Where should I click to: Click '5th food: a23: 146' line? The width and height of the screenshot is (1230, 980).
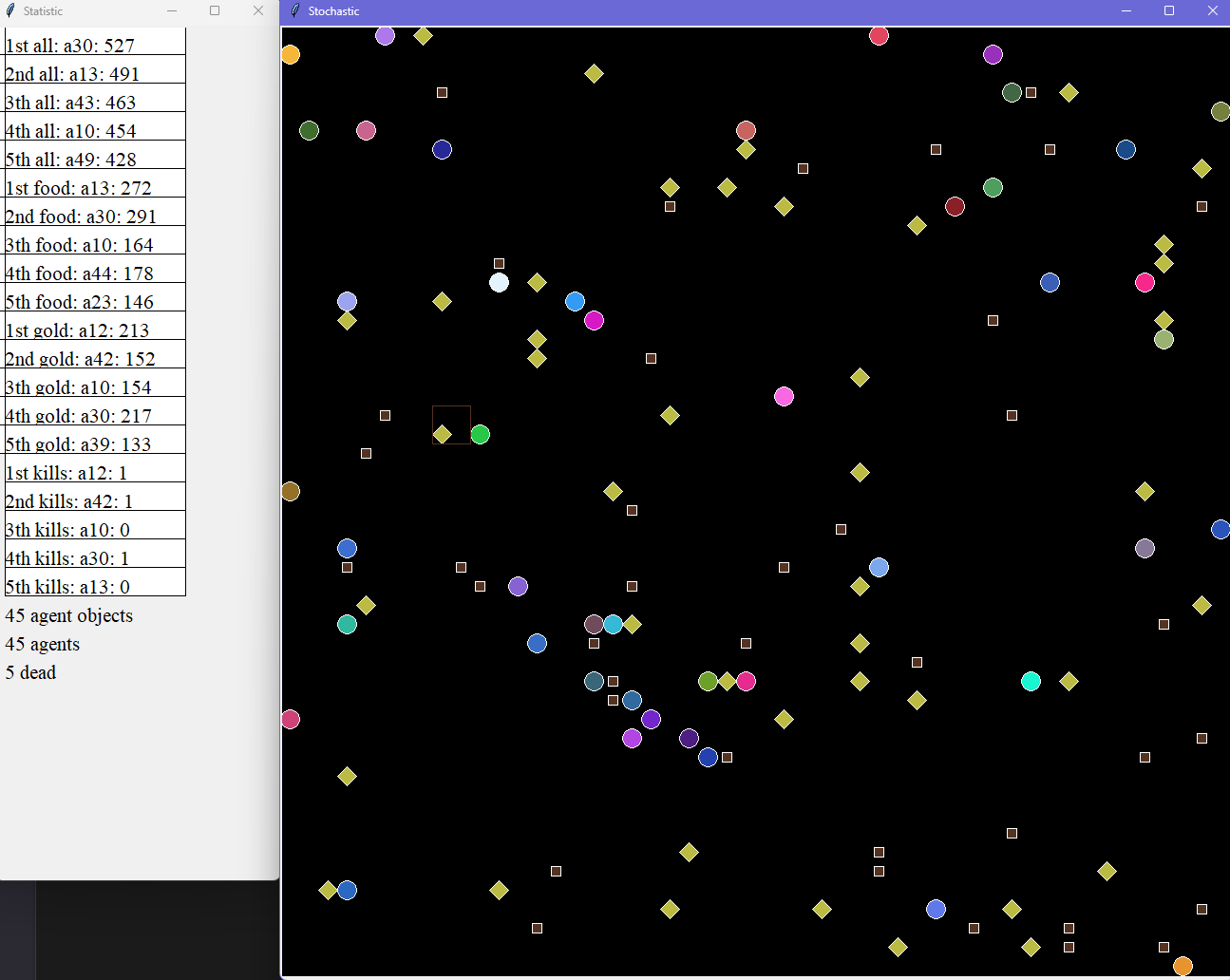tap(95, 297)
